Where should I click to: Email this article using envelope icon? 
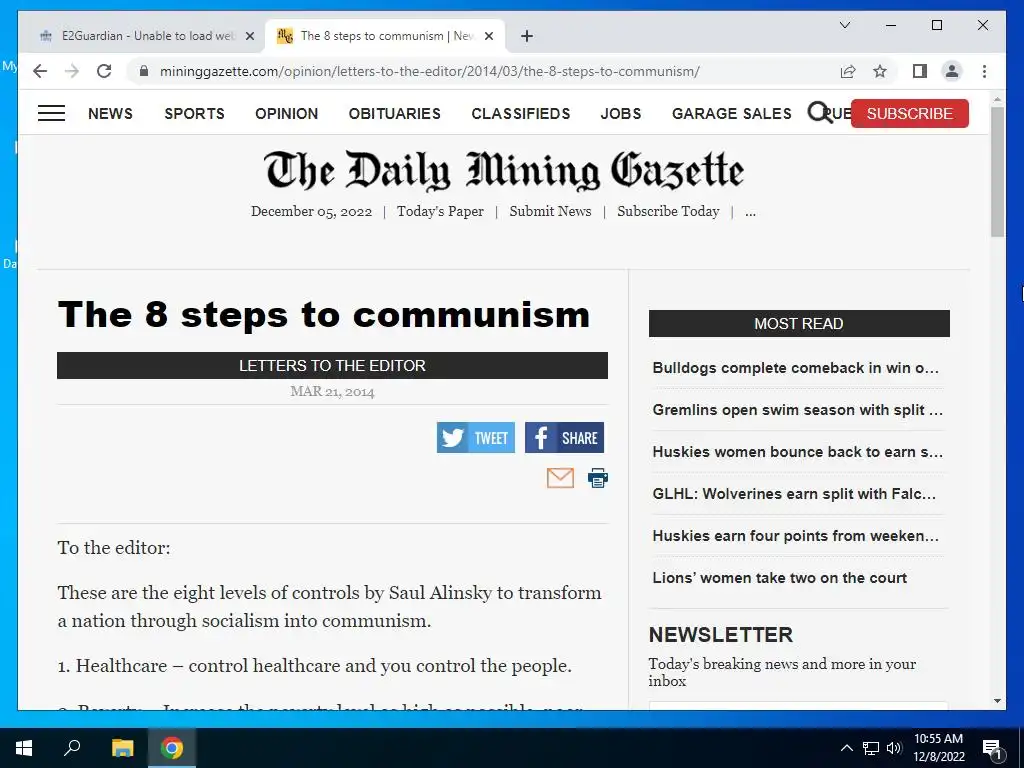(560, 478)
